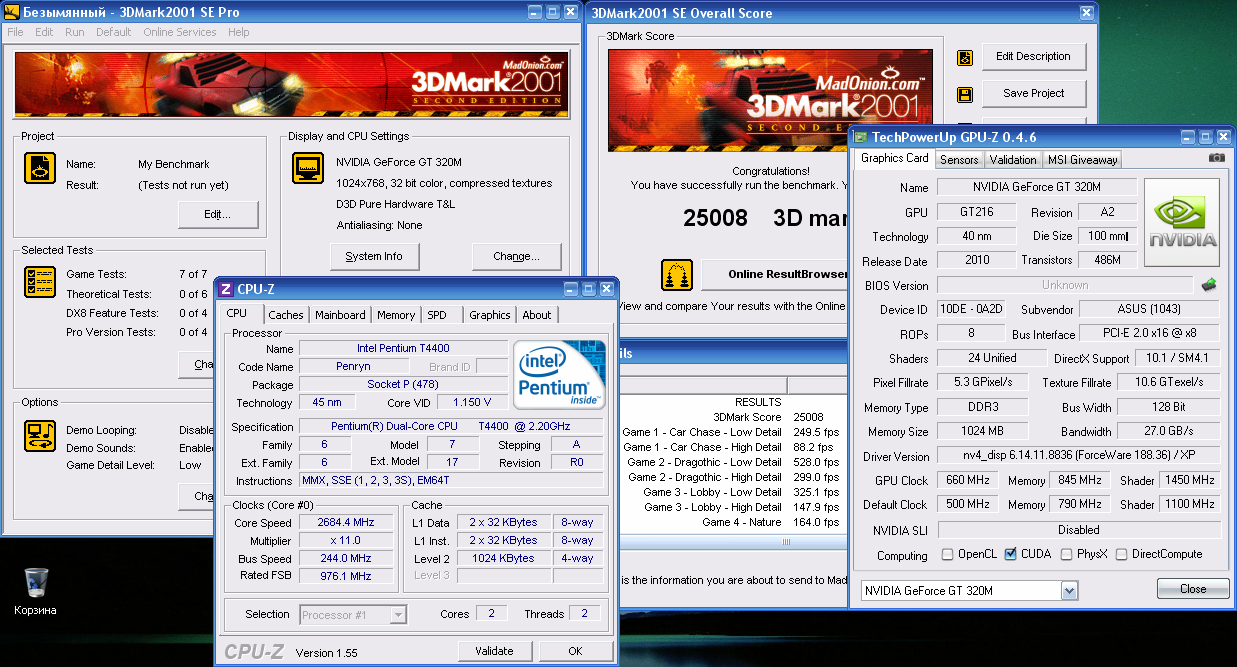The image size is (1237, 667).
Task: Click the Specification field in CPU-Z
Action: [451, 426]
